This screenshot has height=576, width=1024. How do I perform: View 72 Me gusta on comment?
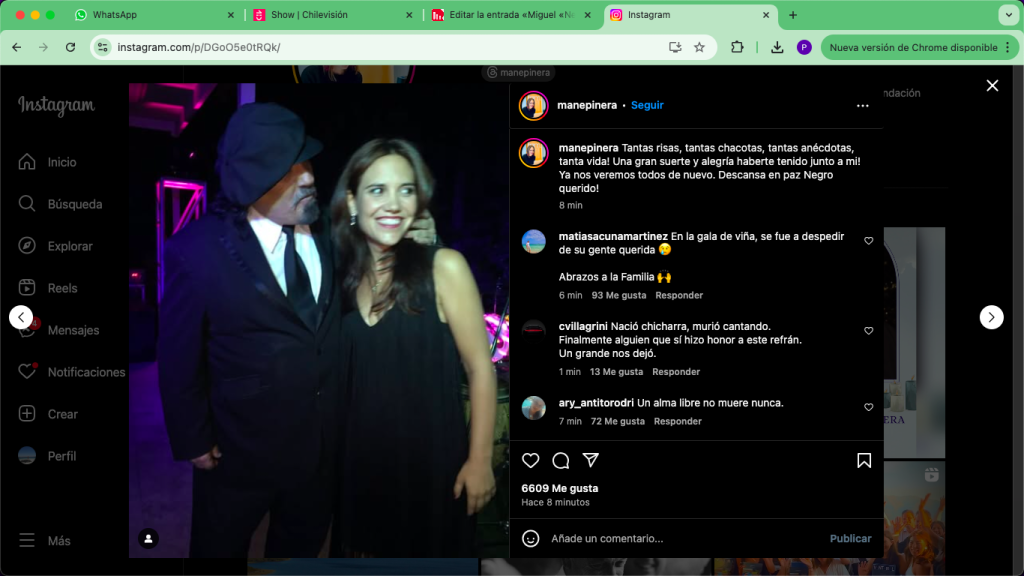[x=617, y=421]
